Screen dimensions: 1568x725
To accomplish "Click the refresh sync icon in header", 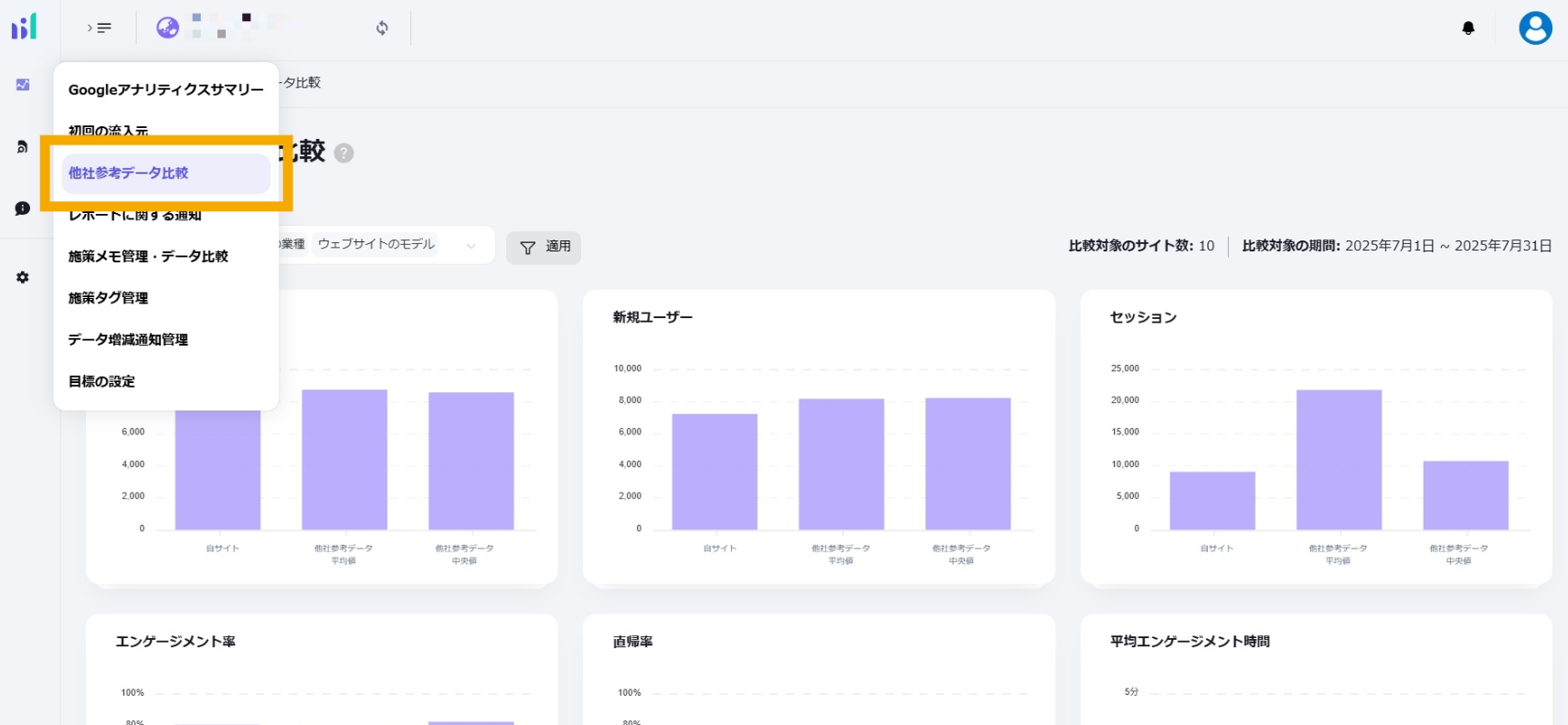I will click(382, 27).
